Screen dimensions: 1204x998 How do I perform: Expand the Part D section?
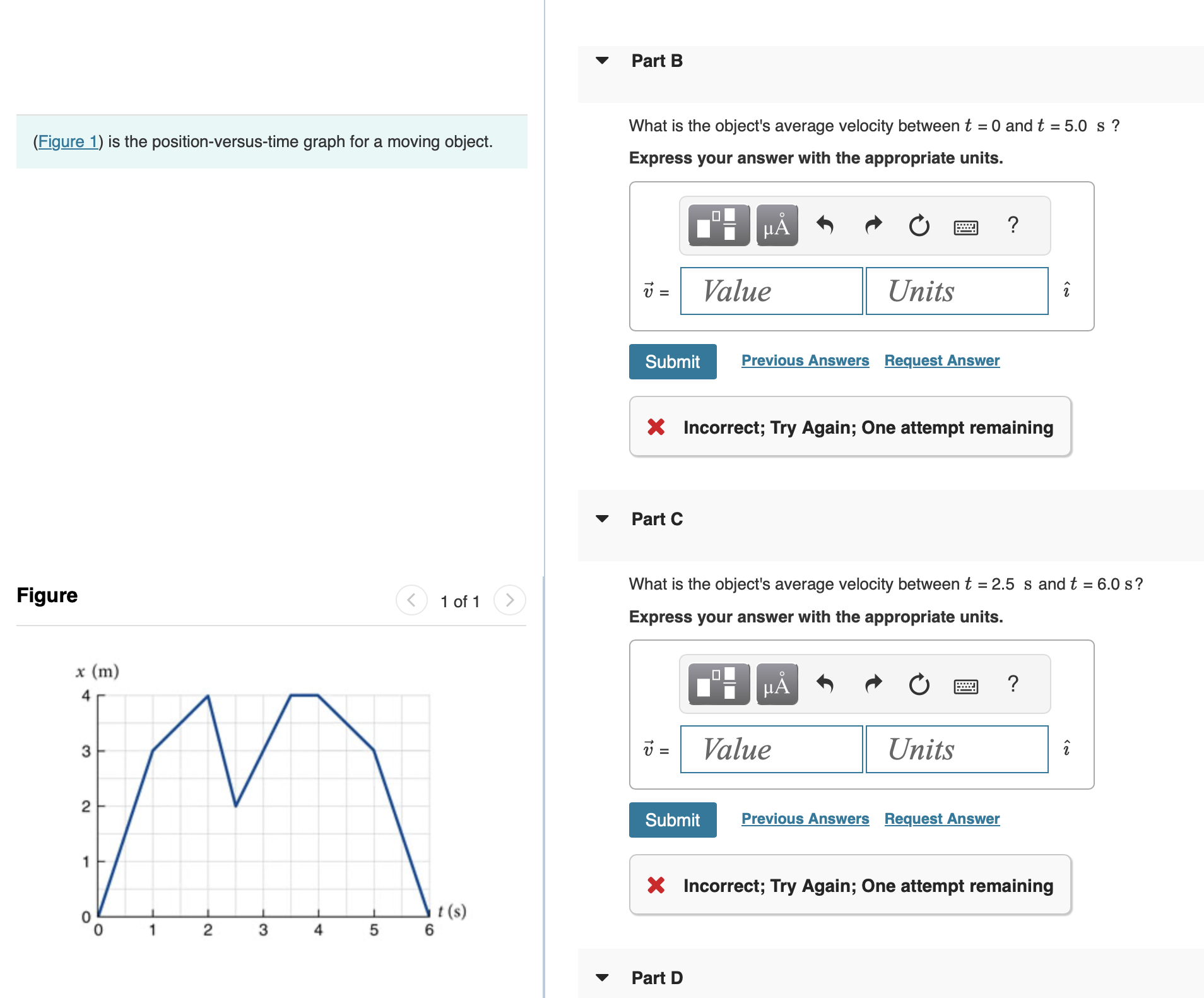[603, 977]
